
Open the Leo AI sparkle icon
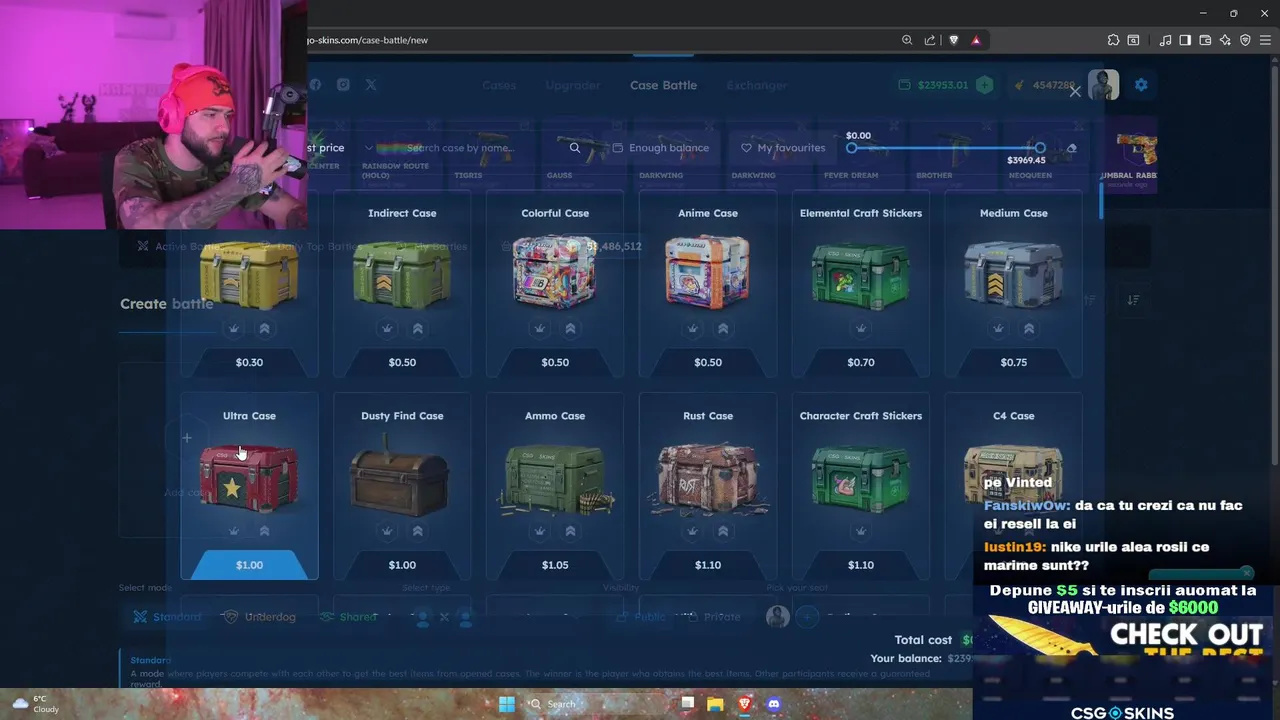pos(1225,40)
